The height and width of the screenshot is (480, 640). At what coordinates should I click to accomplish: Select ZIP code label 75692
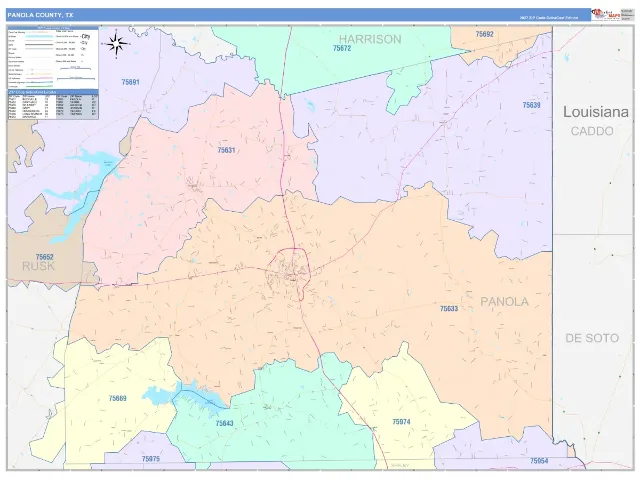[x=484, y=34]
